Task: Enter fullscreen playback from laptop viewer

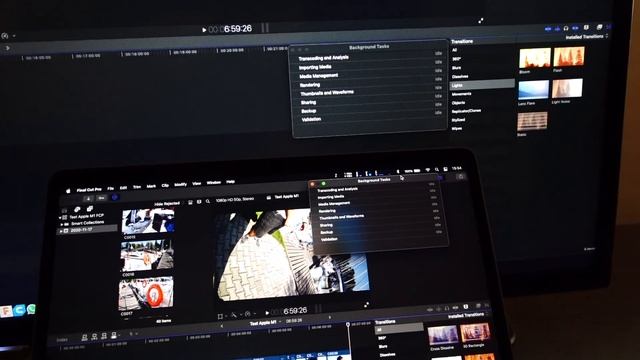Action: pyautogui.click(x=367, y=304)
